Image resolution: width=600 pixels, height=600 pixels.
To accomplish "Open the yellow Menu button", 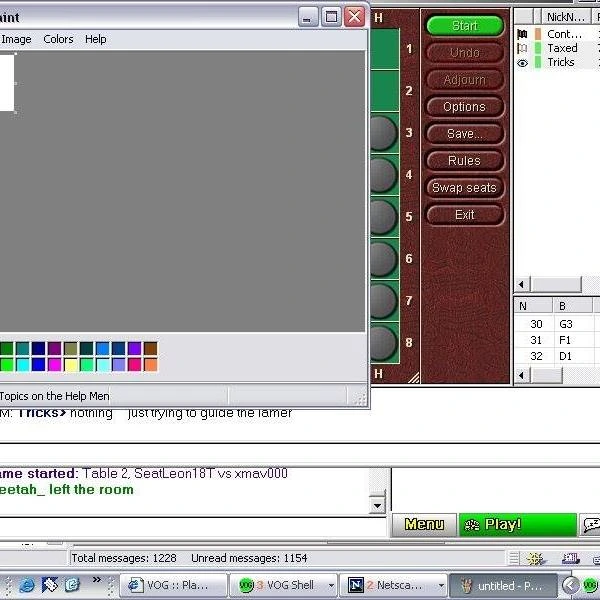I will click(x=424, y=524).
